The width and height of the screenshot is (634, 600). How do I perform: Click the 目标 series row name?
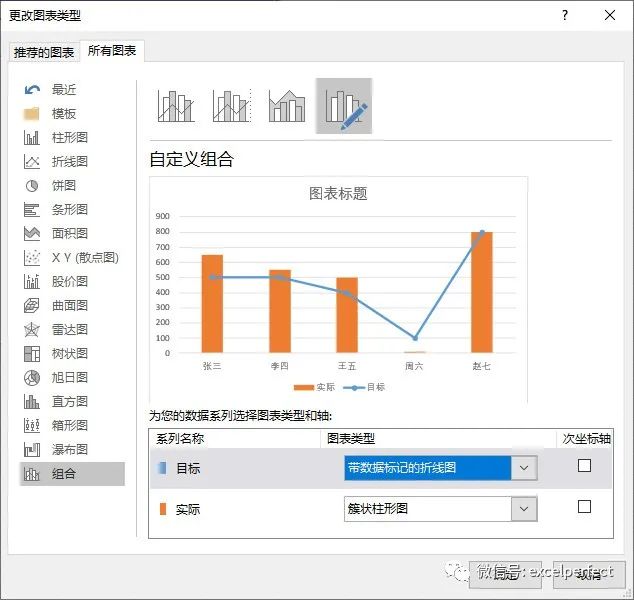point(188,468)
